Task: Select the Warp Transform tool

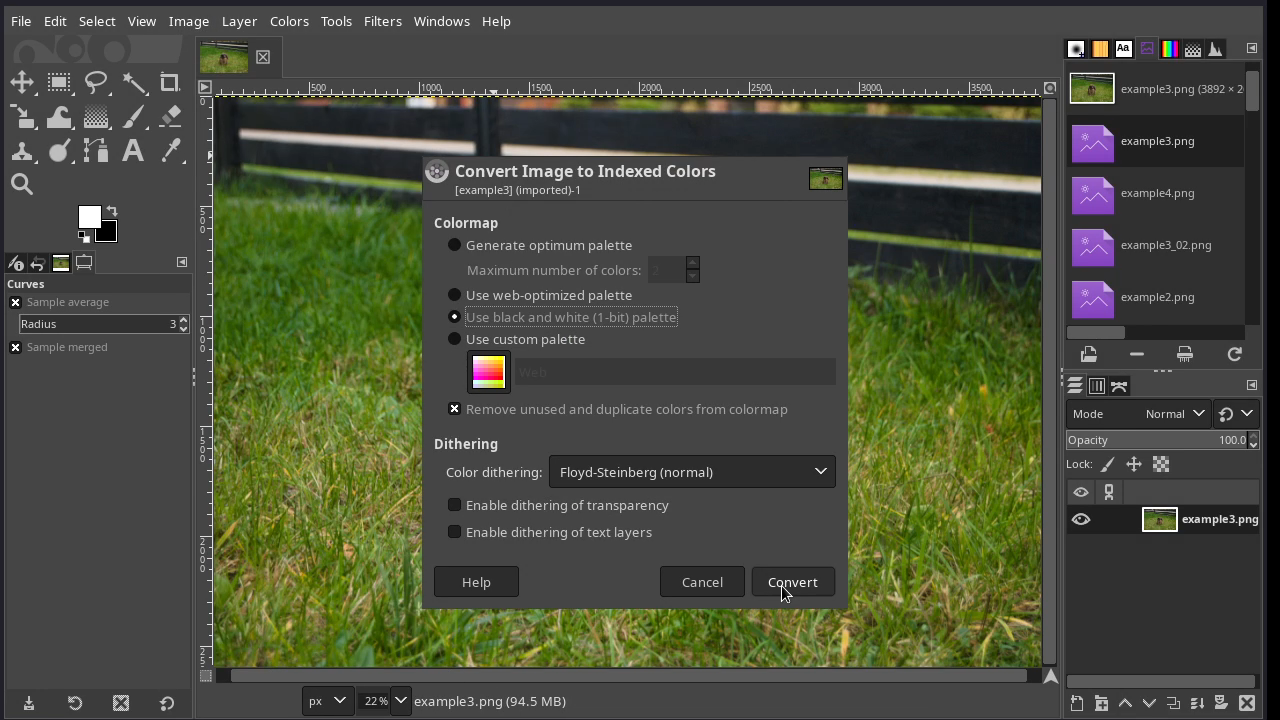Action: 59,117
